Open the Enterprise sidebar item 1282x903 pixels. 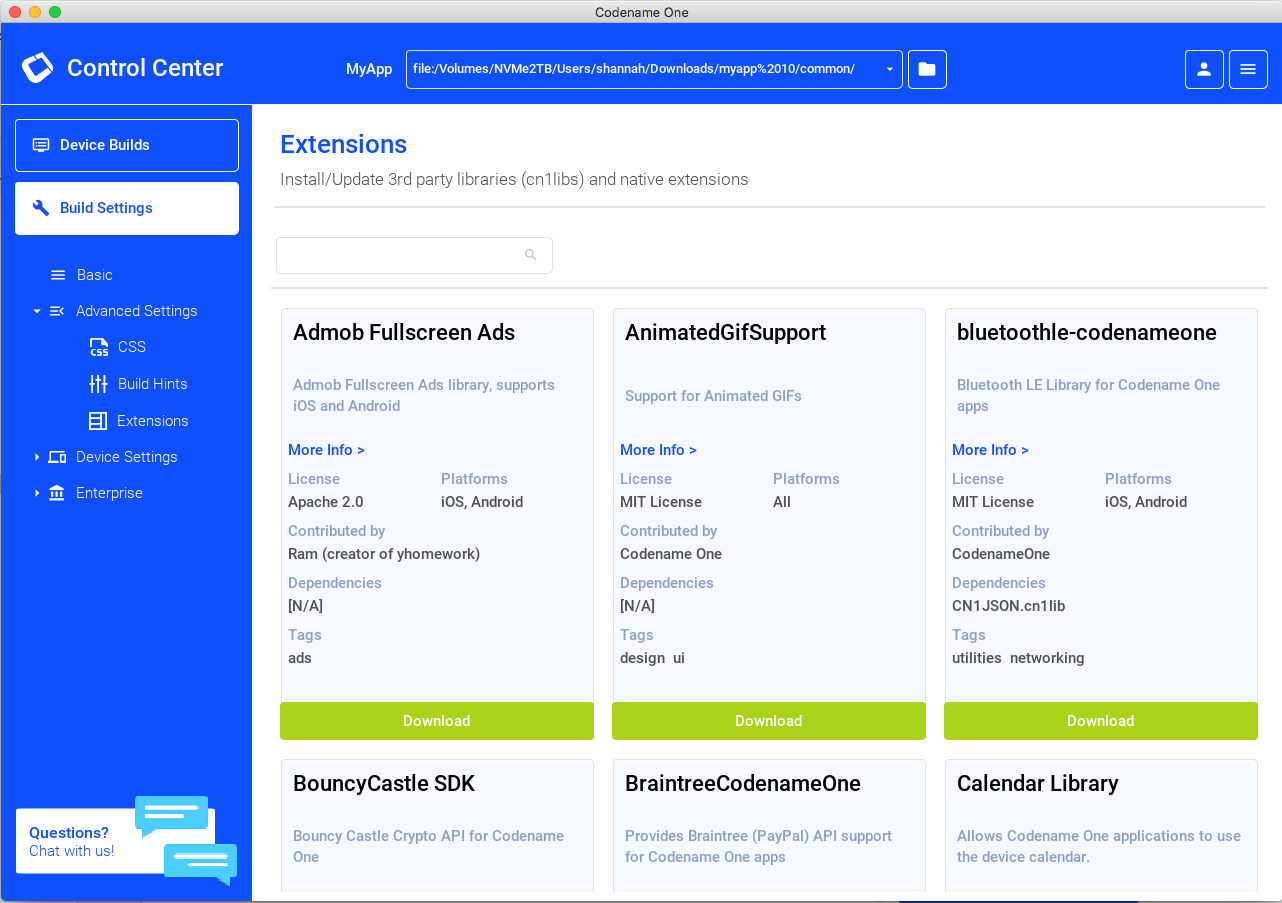[109, 493]
